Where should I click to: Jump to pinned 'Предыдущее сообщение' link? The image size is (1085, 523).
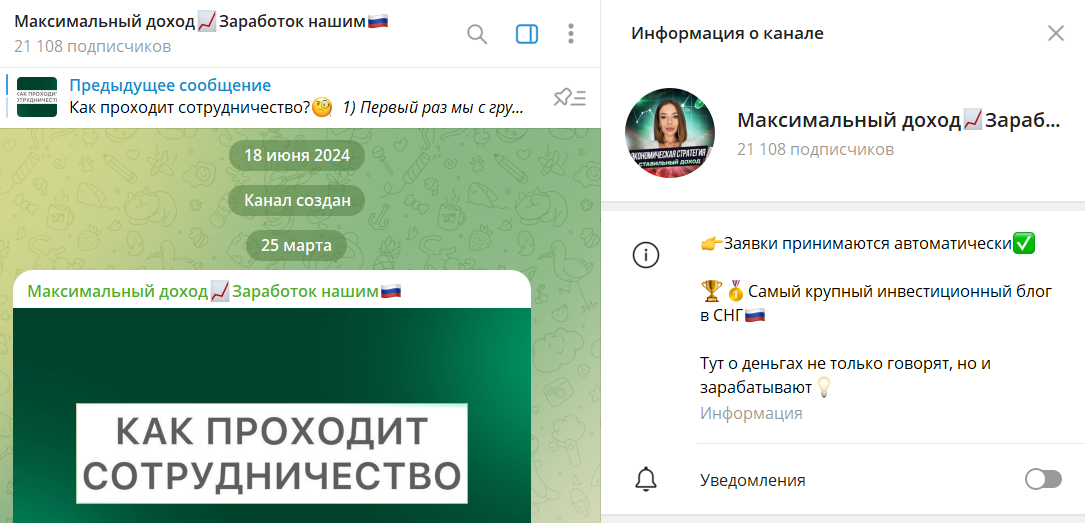click(x=170, y=86)
